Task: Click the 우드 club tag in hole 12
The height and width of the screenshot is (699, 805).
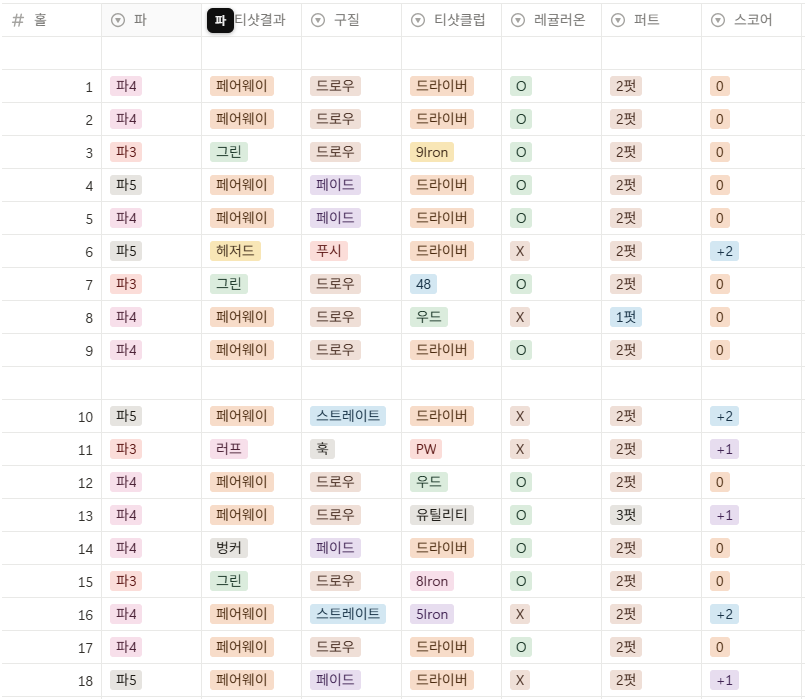Action: click(x=429, y=482)
